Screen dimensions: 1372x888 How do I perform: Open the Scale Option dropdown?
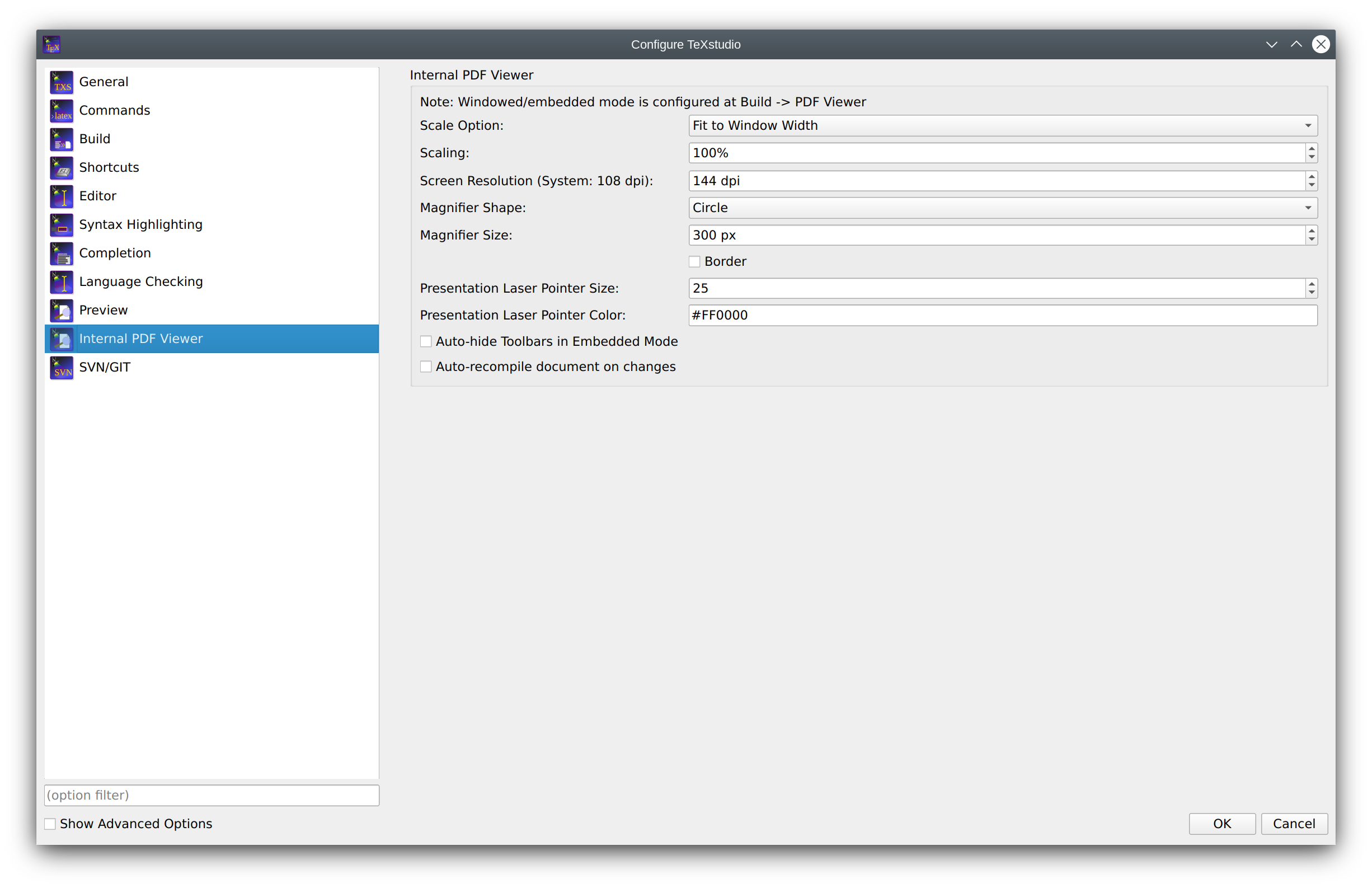pyautogui.click(x=1003, y=126)
